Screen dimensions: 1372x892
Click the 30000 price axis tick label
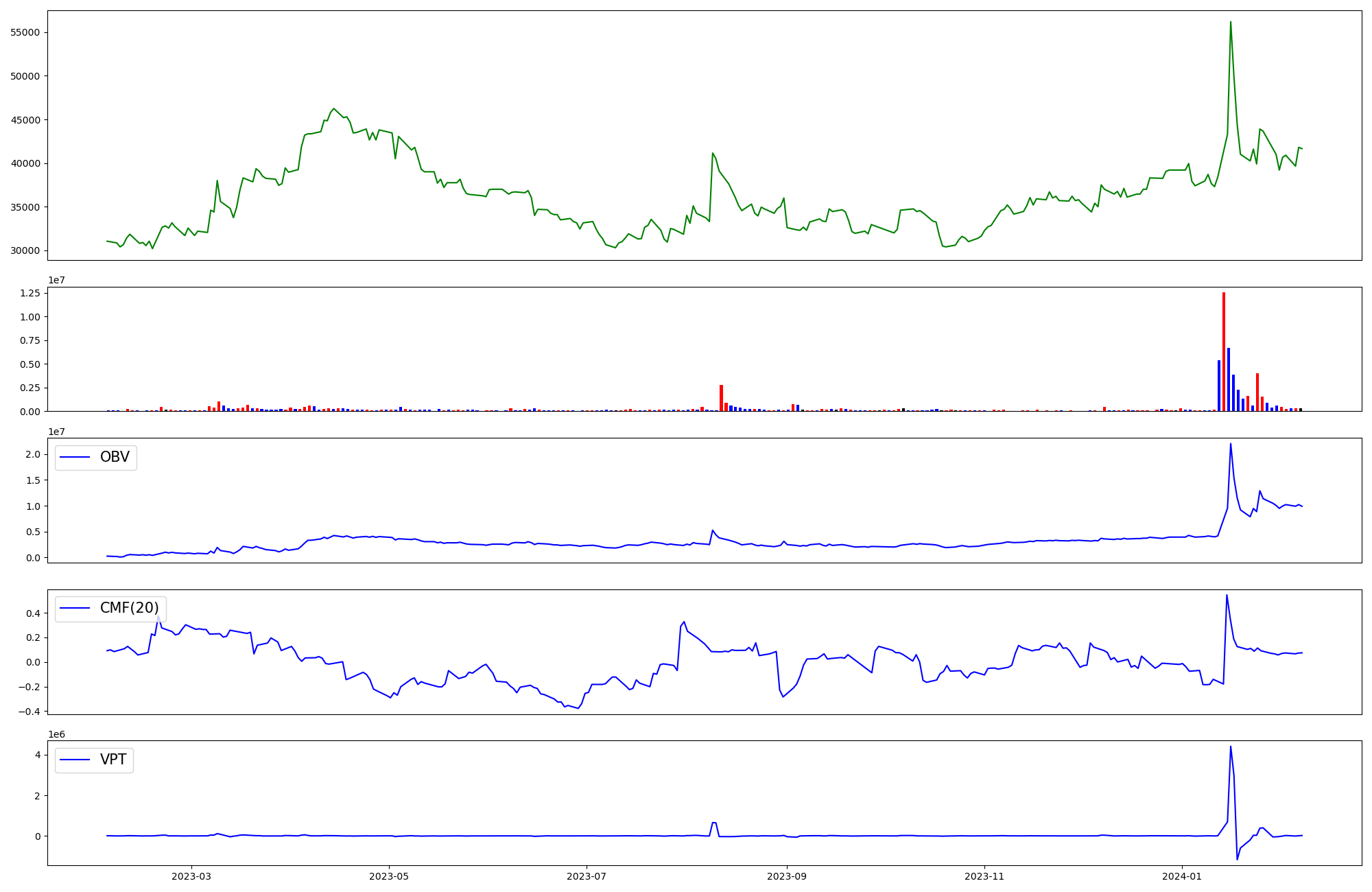(x=25, y=250)
